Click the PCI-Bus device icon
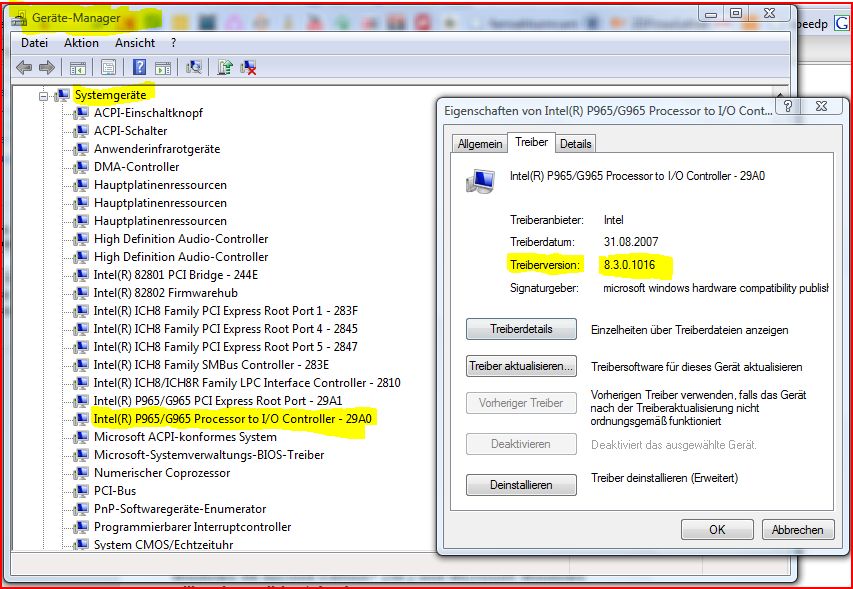The height and width of the screenshot is (589, 853). point(81,491)
